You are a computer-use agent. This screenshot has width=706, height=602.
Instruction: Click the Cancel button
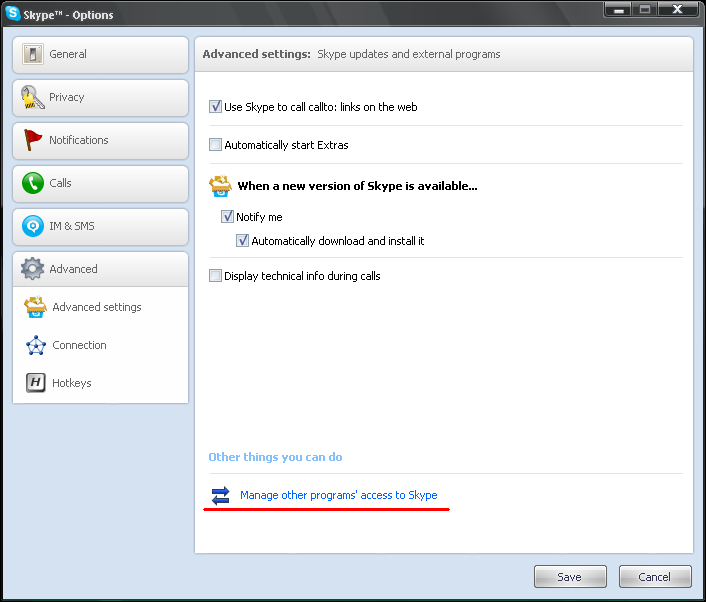tap(655, 577)
